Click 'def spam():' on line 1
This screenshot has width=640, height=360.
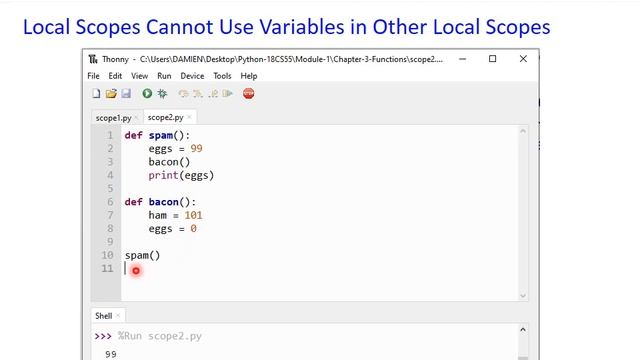(x=157, y=136)
